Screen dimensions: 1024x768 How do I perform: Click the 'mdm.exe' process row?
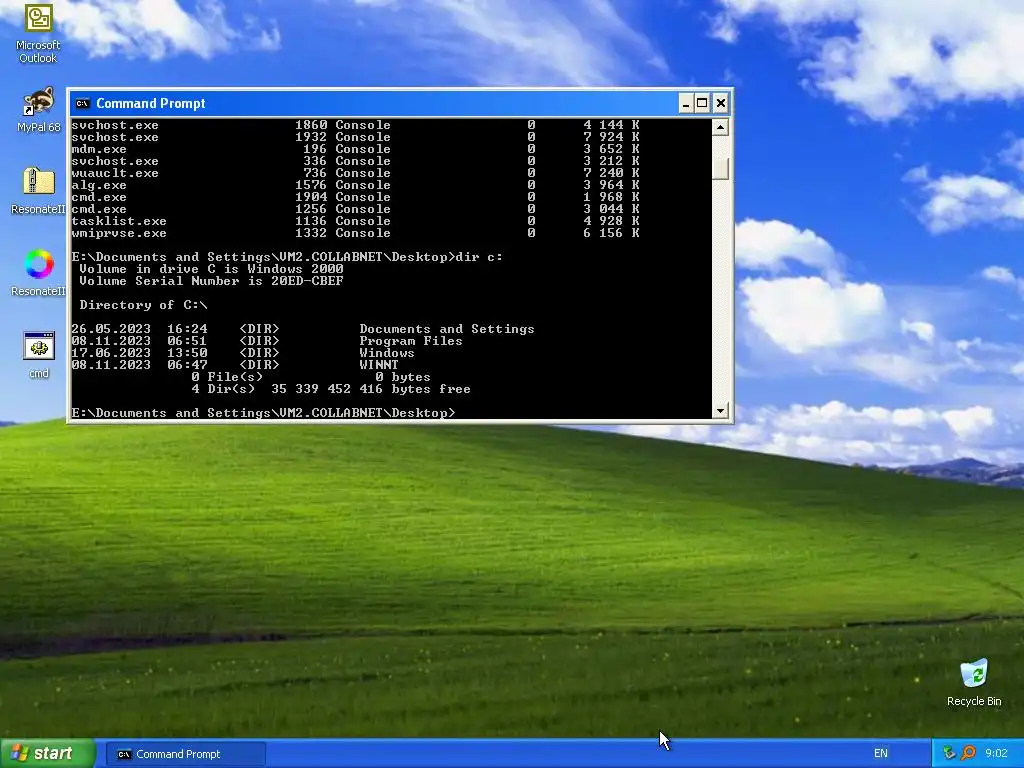coord(355,149)
